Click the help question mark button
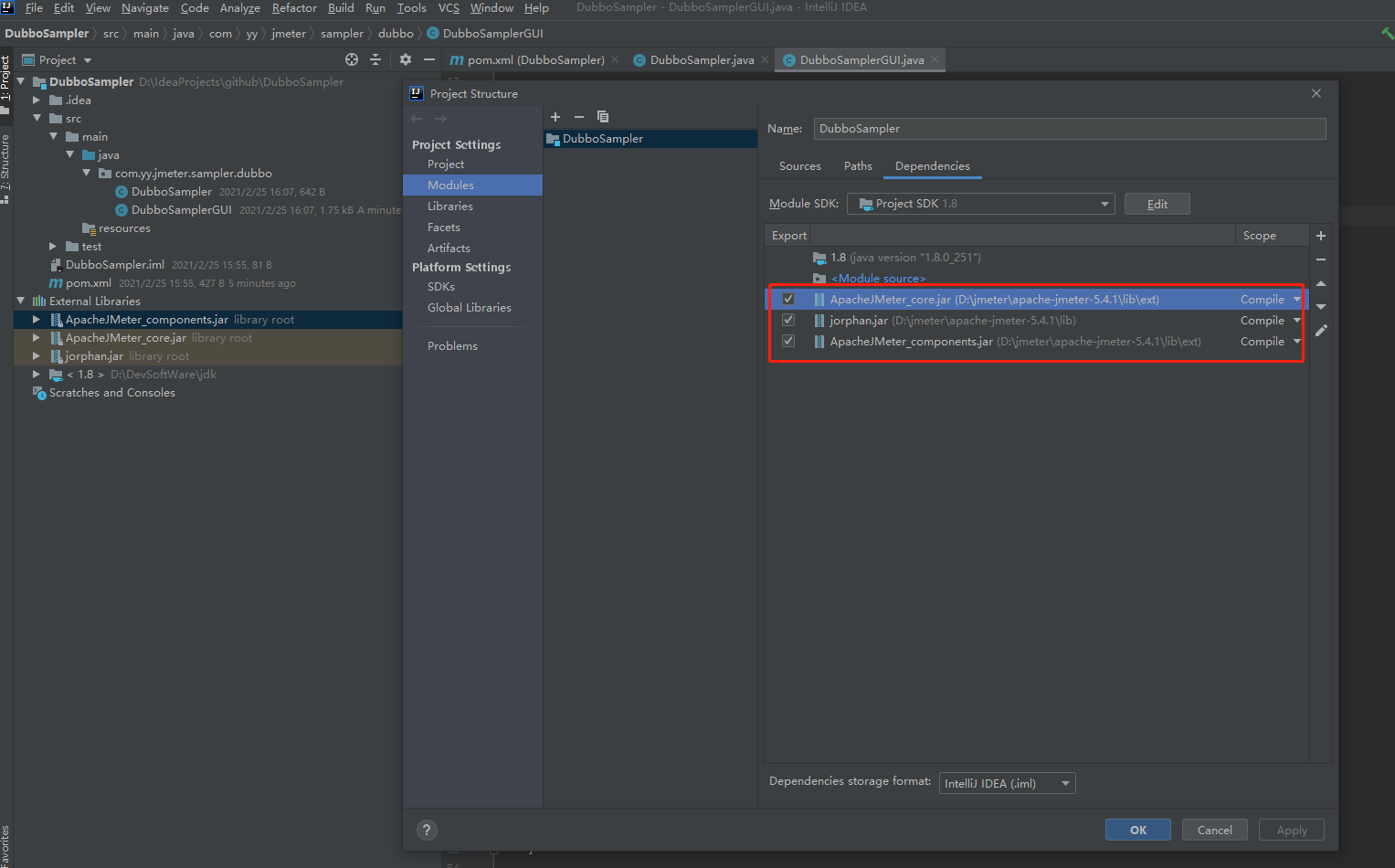 pos(427,830)
